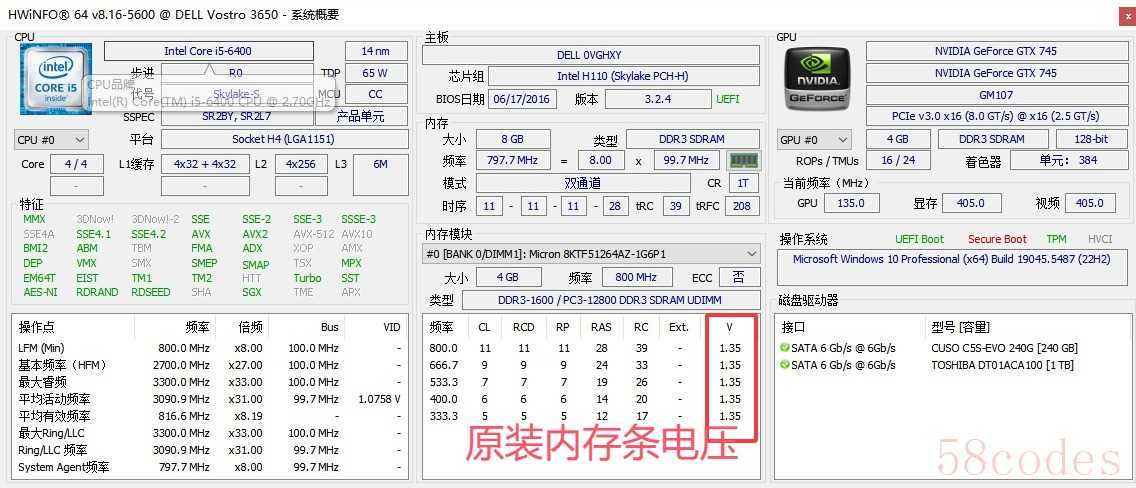Click the green status icon beside CUSO drive

pos(785,348)
